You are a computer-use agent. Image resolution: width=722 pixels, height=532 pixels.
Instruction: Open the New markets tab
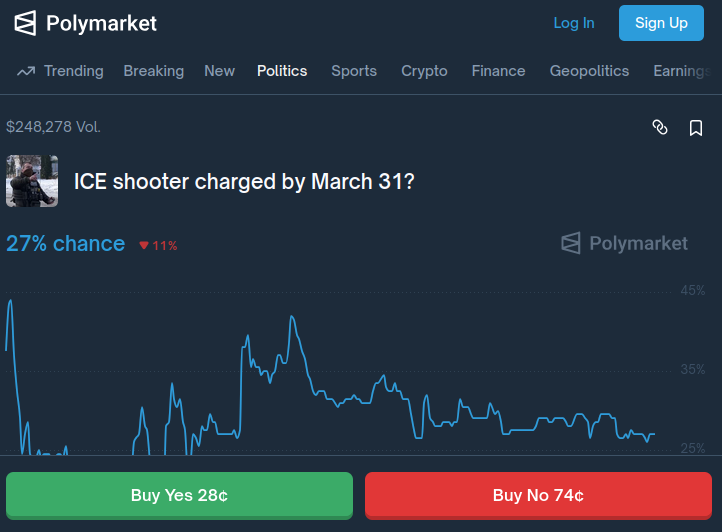(220, 71)
